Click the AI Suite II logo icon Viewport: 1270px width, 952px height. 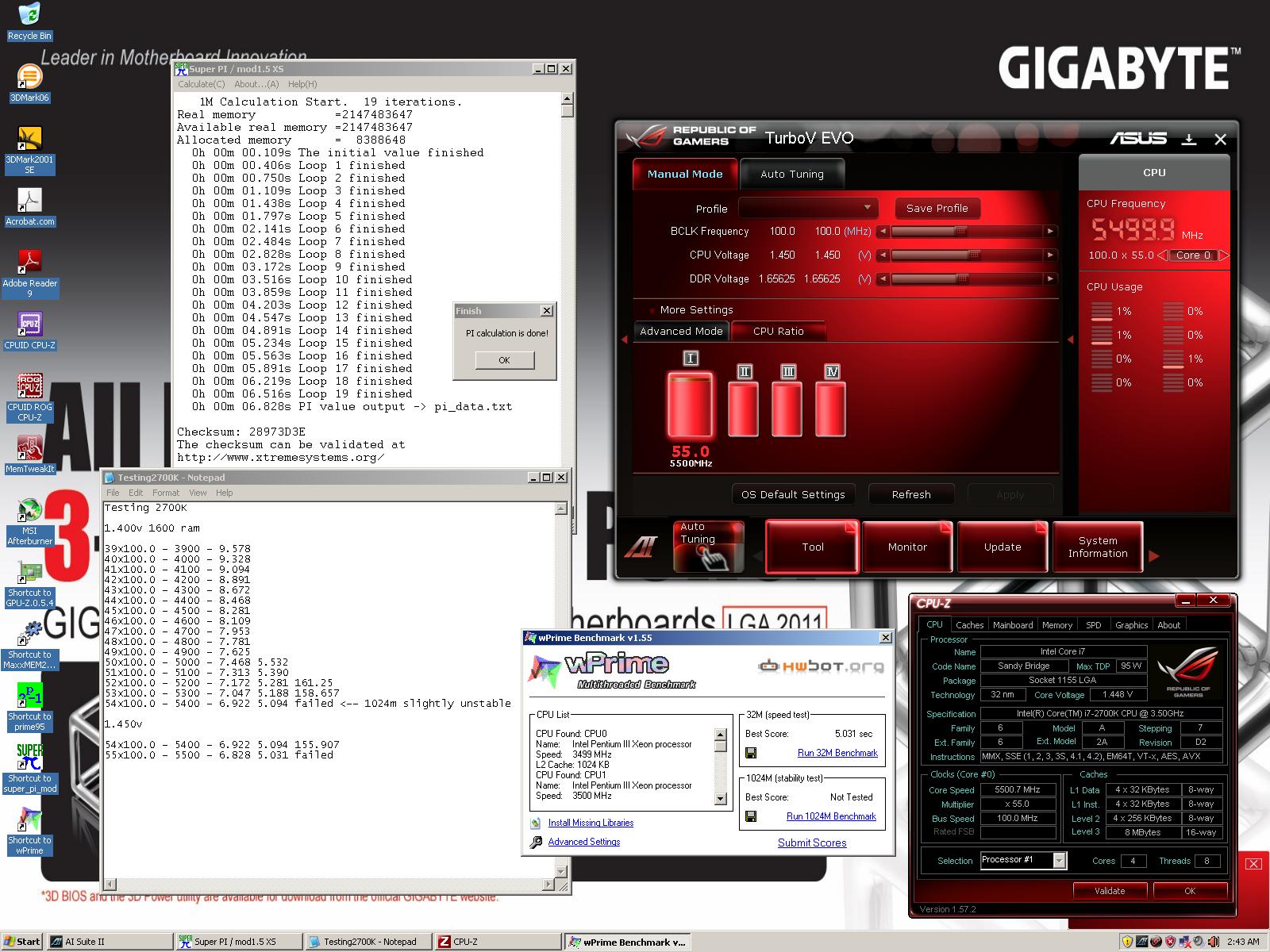(641, 547)
